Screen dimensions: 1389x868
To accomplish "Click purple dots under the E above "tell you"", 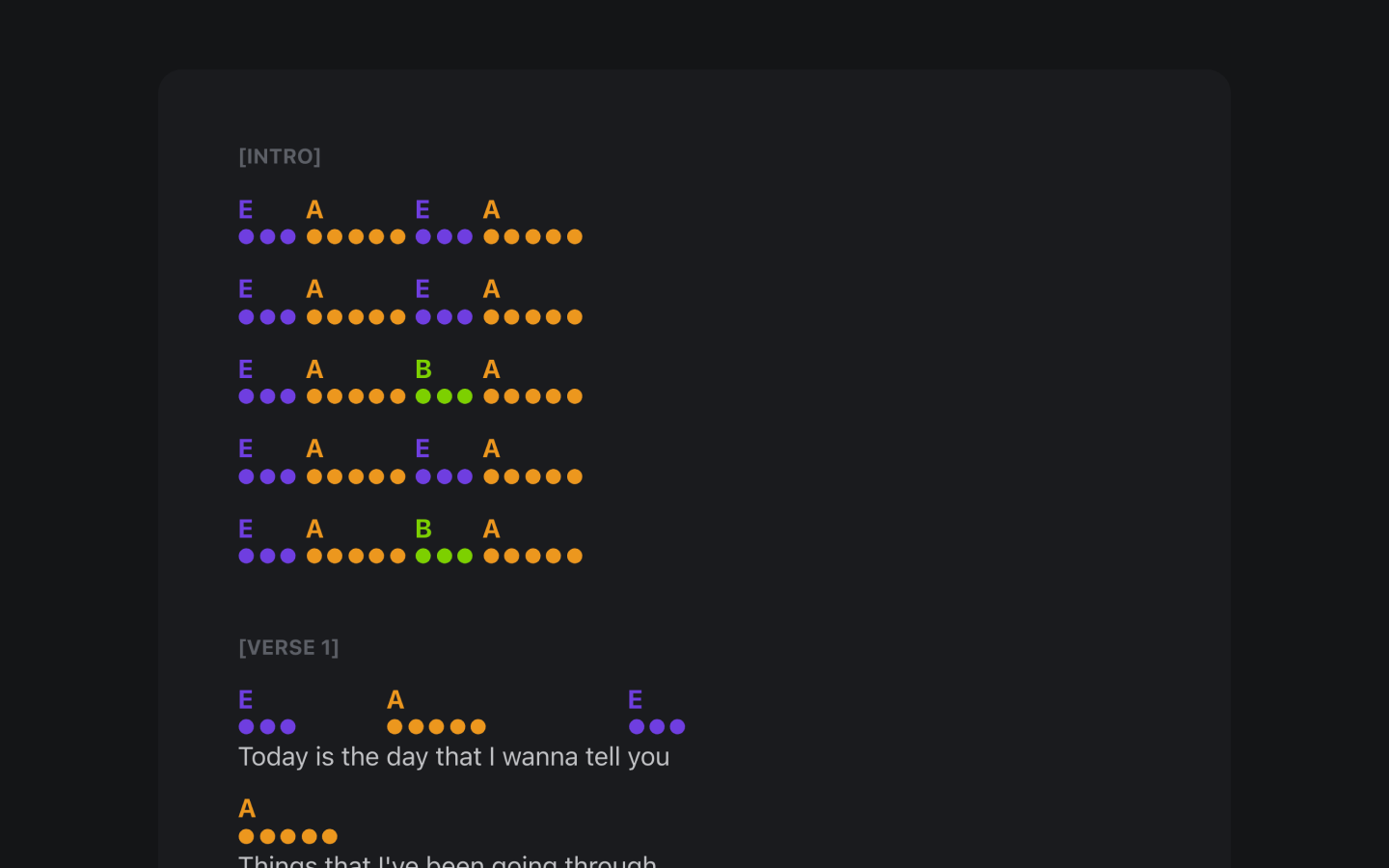I will pos(657,727).
